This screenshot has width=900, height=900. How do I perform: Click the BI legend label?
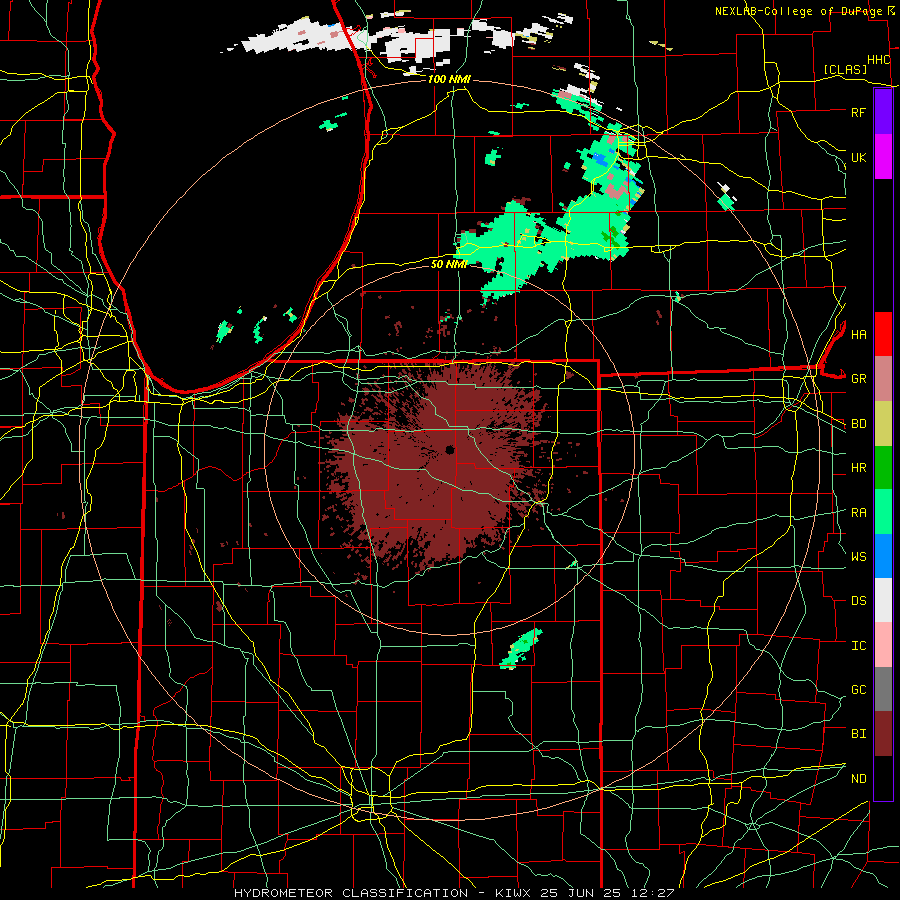858,734
